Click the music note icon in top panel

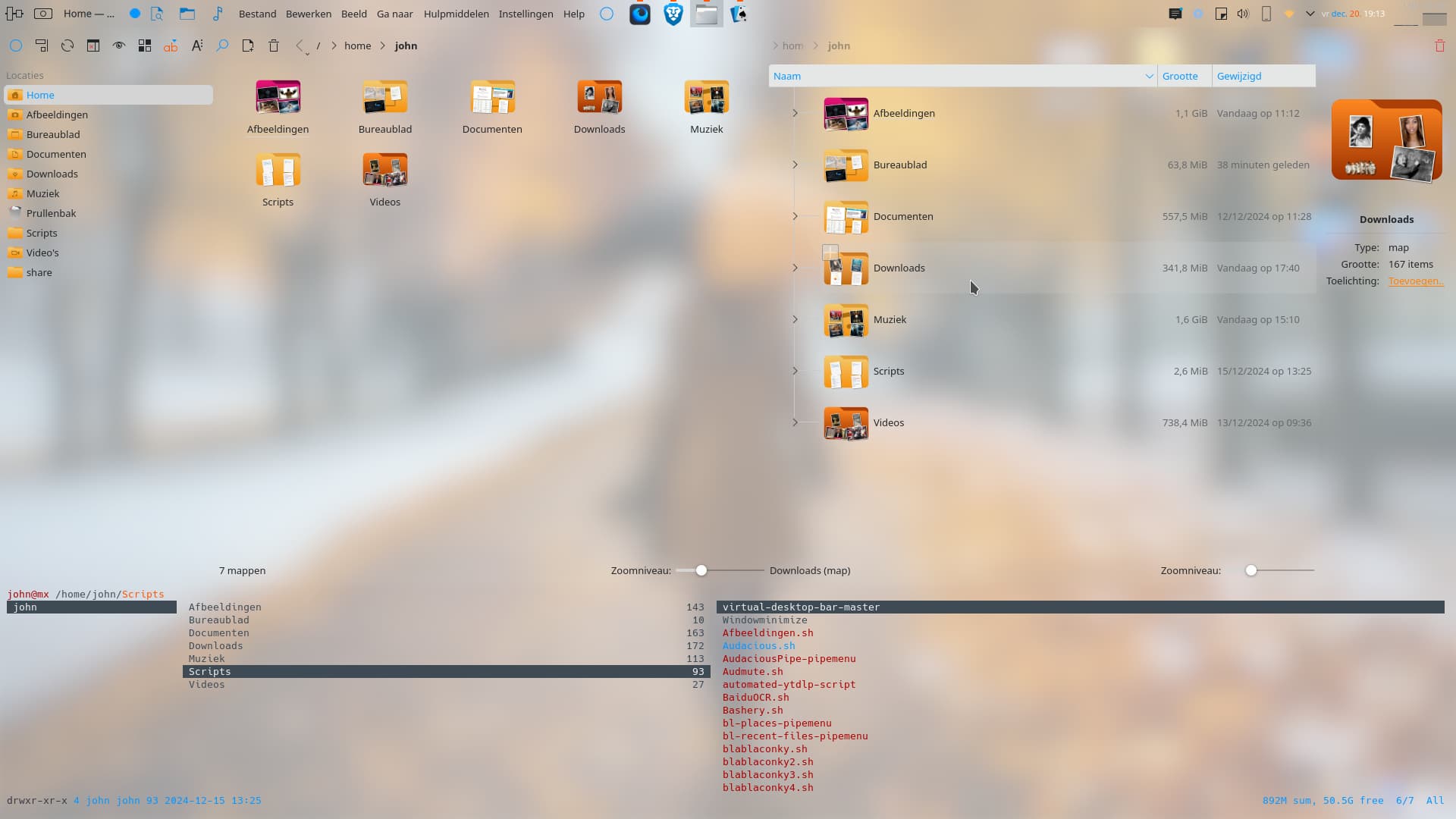[218, 14]
